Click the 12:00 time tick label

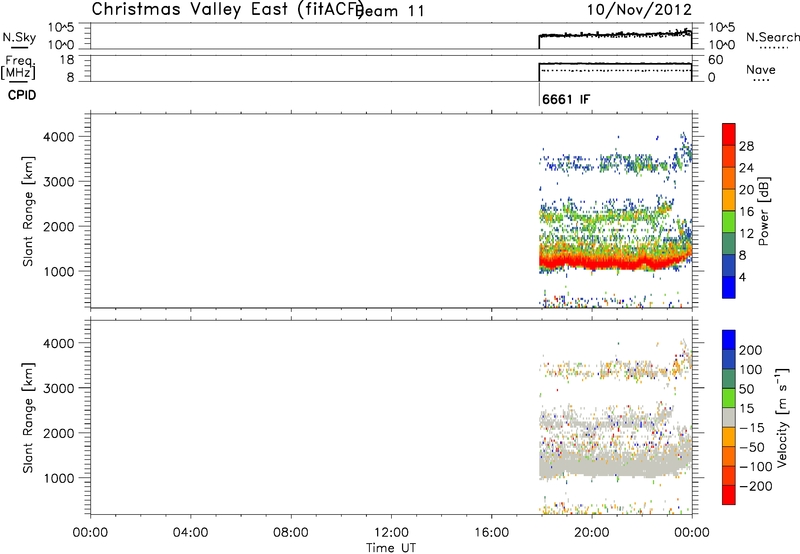391,533
